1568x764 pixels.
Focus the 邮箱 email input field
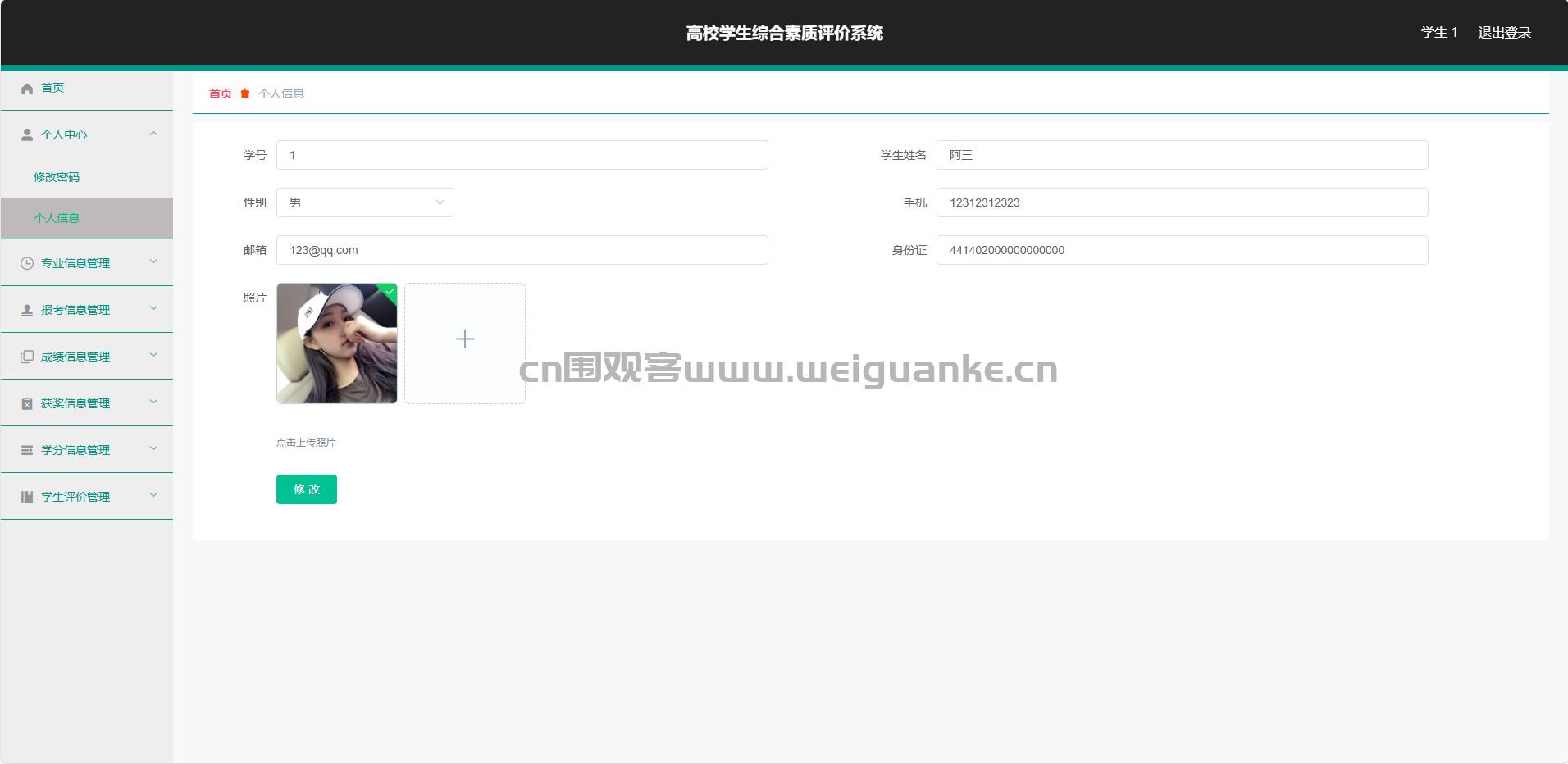[522, 250]
